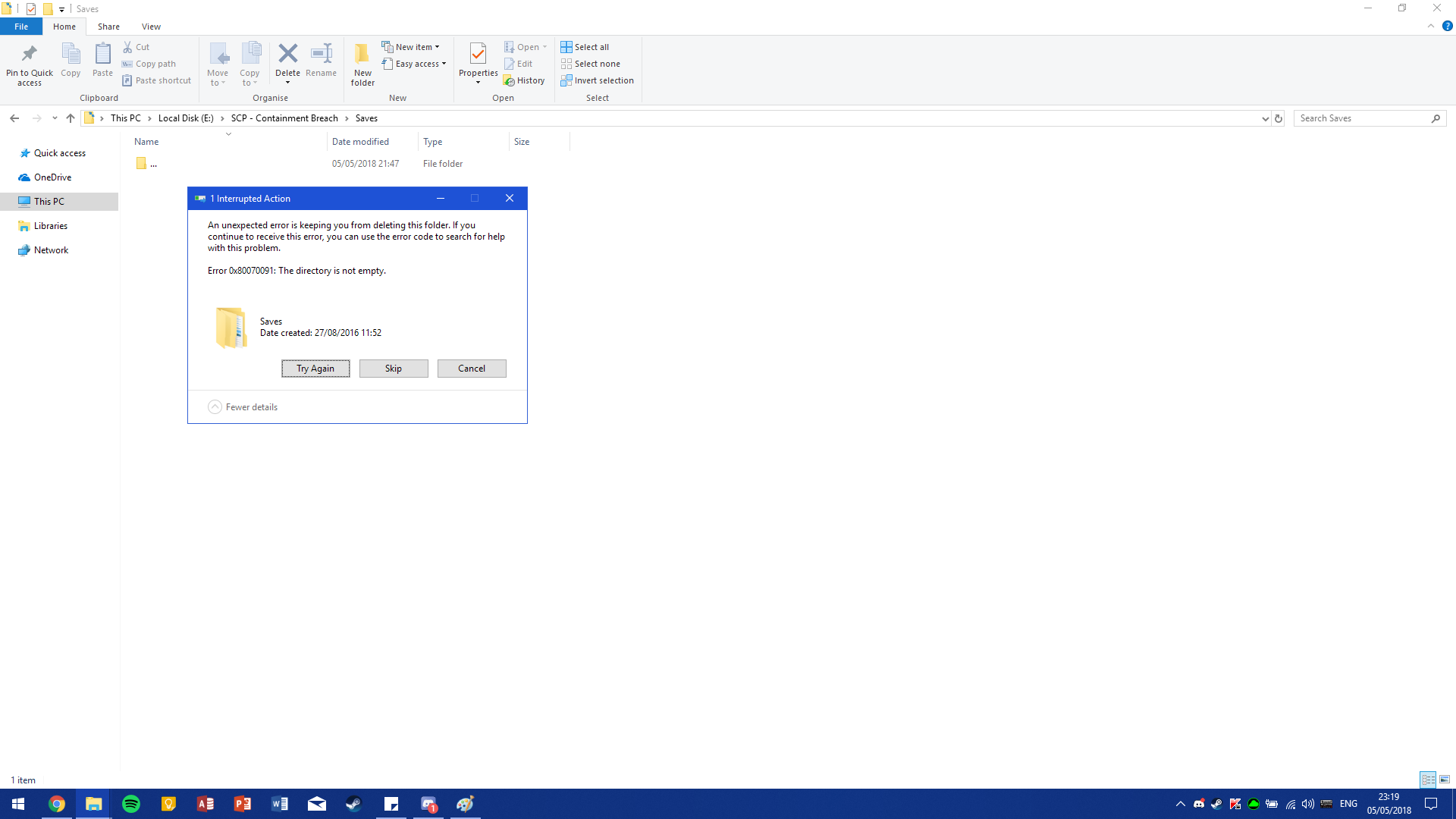Switch to large thumbnails view icon
The width and height of the screenshot is (1456, 819).
coord(1445,780)
